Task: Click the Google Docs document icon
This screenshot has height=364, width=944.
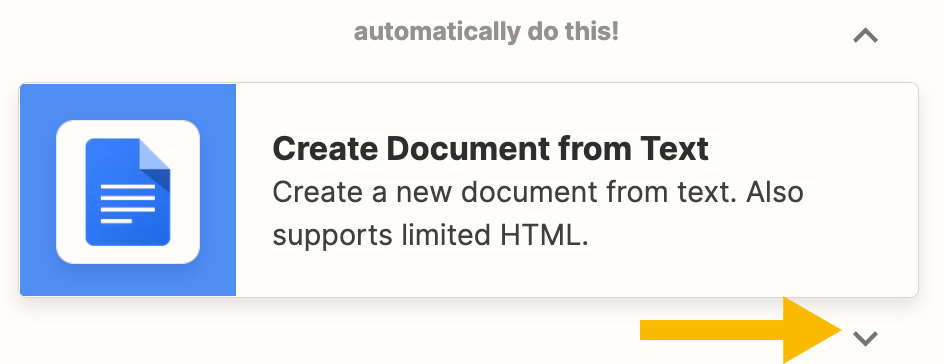Action: [x=128, y=192]
